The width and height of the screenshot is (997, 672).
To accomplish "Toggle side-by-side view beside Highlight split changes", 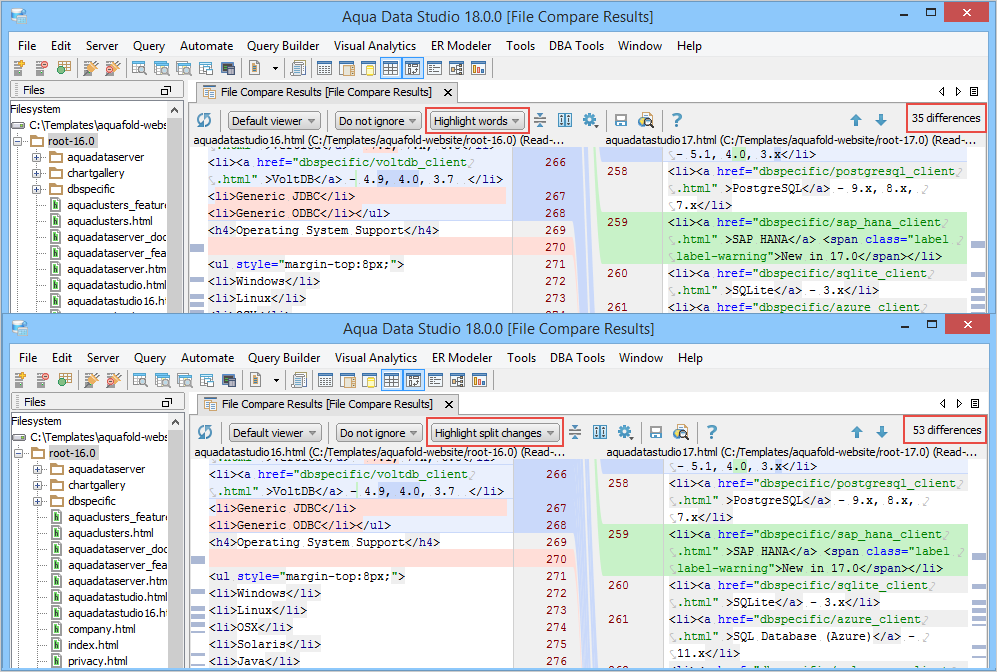I will click(600, 432).
